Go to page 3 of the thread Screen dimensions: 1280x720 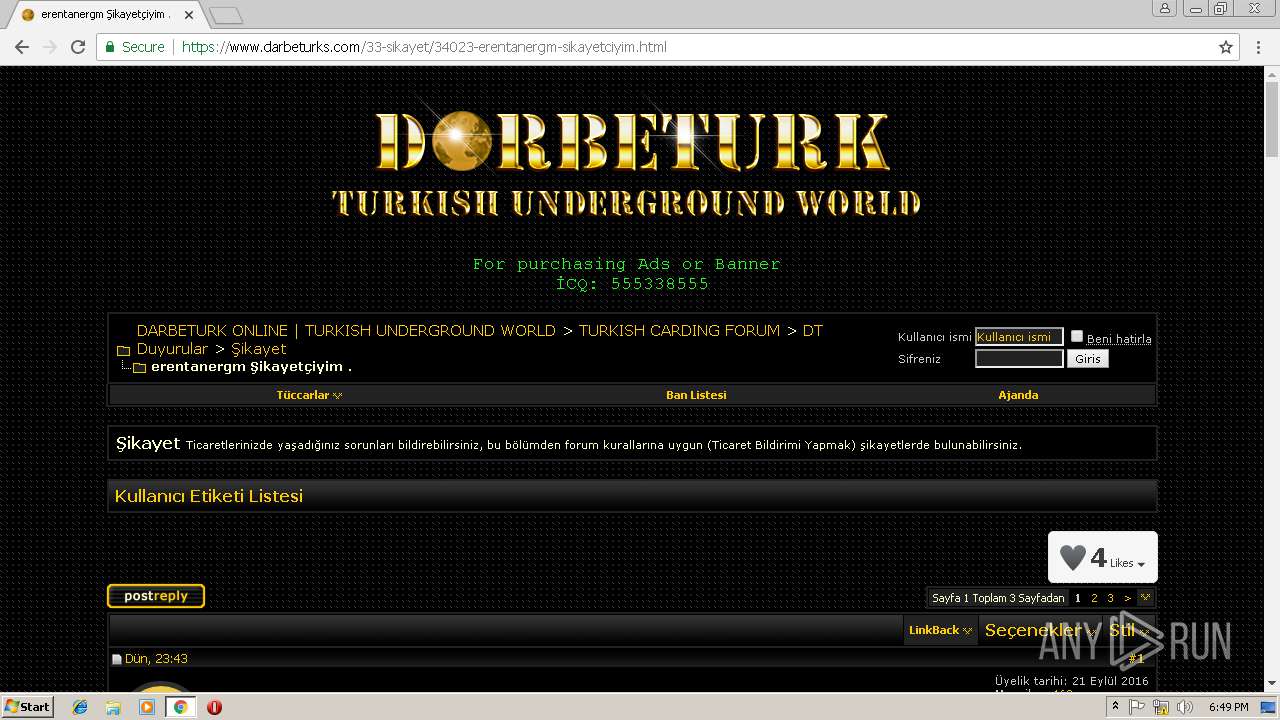click(x=1110, y=598)
